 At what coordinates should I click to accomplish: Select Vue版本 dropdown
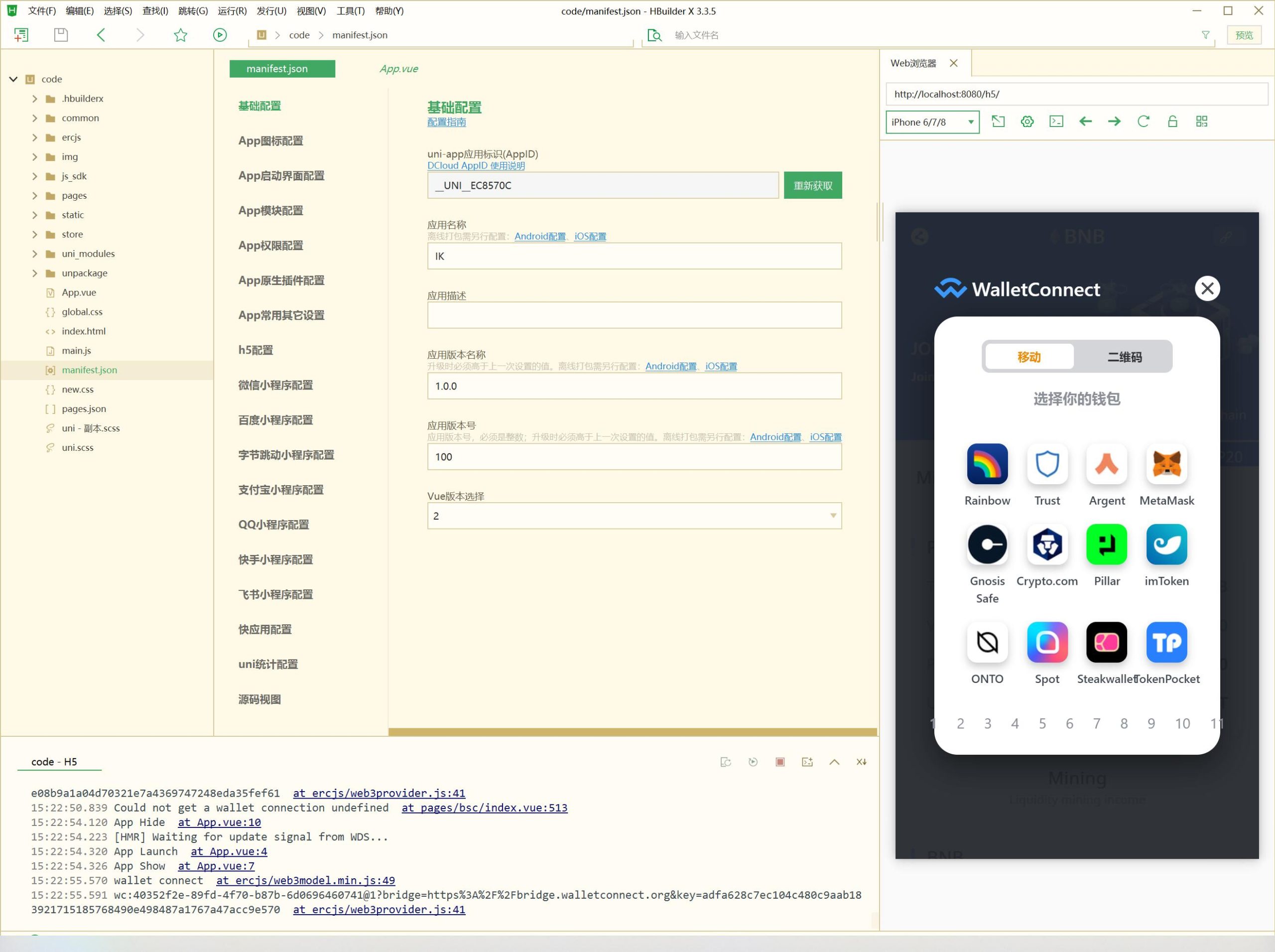point(634,516)
